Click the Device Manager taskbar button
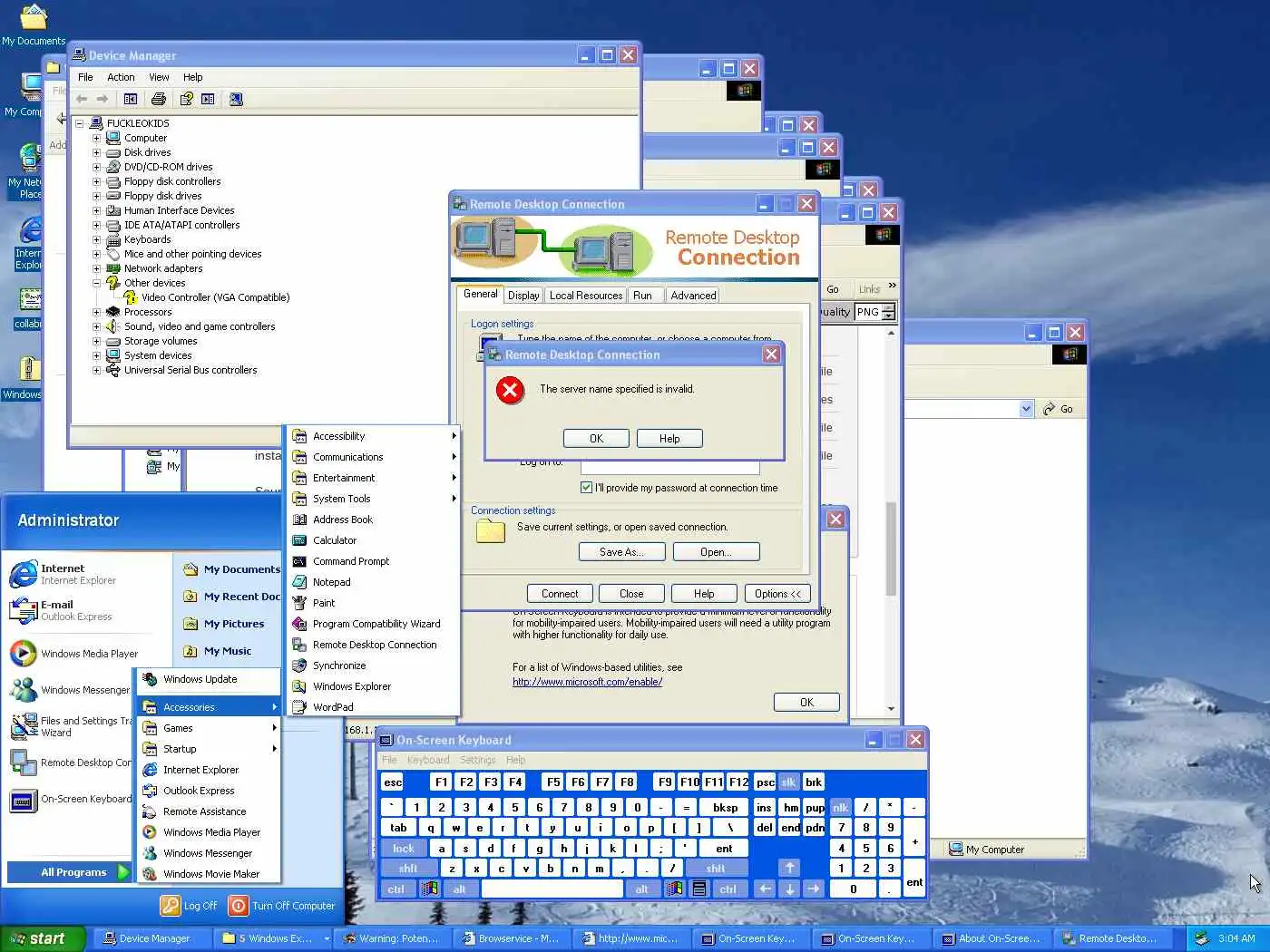 tap(152, 938)
